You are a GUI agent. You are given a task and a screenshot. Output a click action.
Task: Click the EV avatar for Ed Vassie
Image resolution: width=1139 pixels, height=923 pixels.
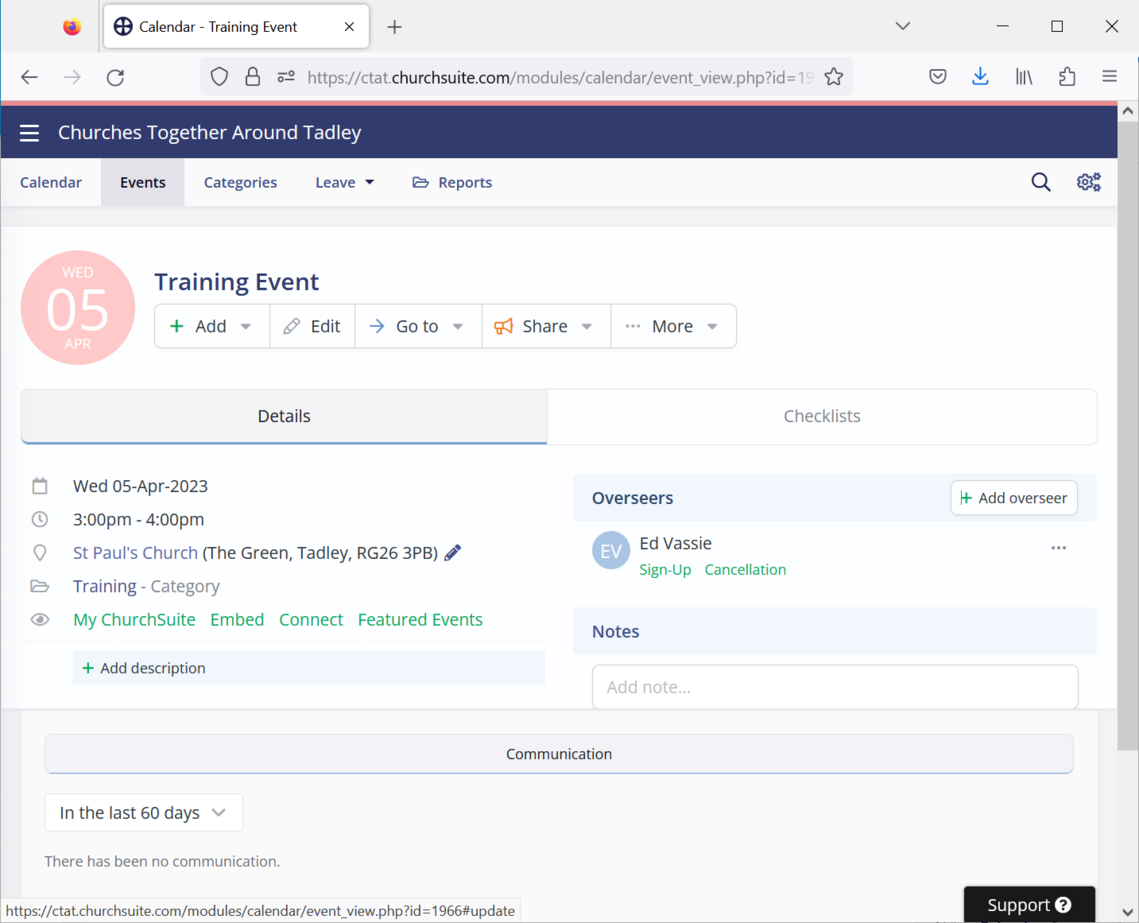[611, 550]
